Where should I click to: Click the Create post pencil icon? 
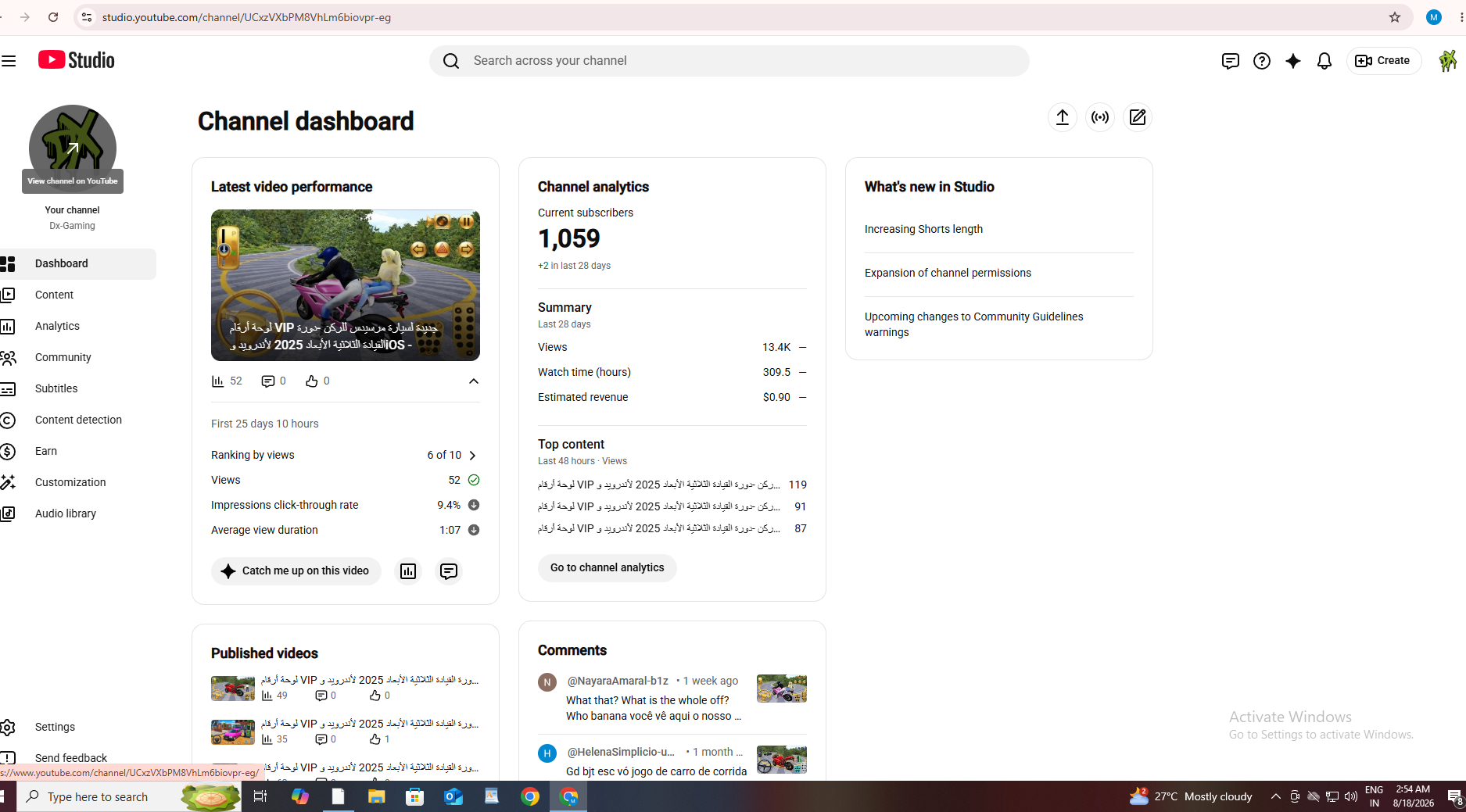point(1137,117)
